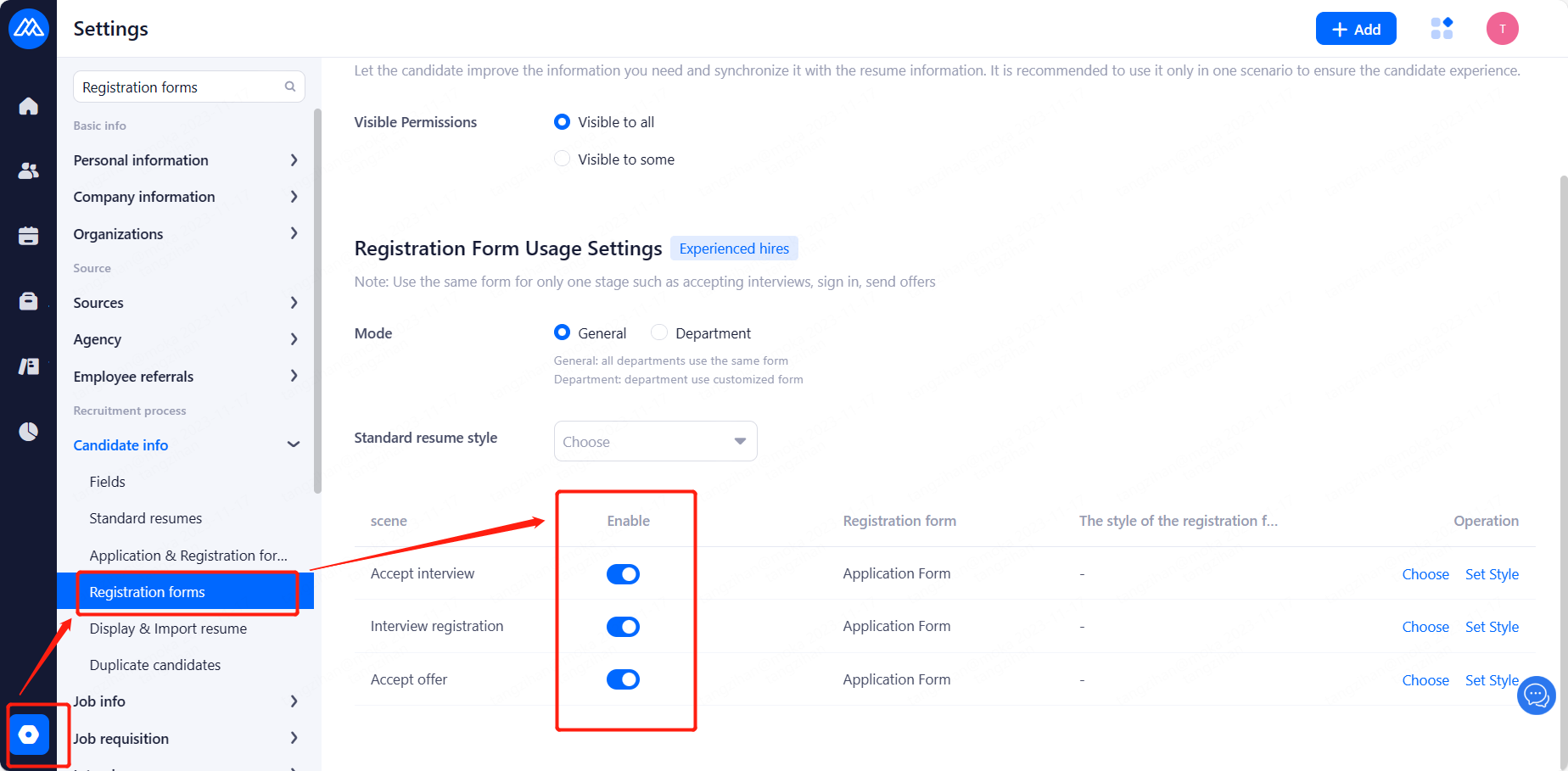Open the Standard resume style dropdown
1568x771 pixels.
655,441
